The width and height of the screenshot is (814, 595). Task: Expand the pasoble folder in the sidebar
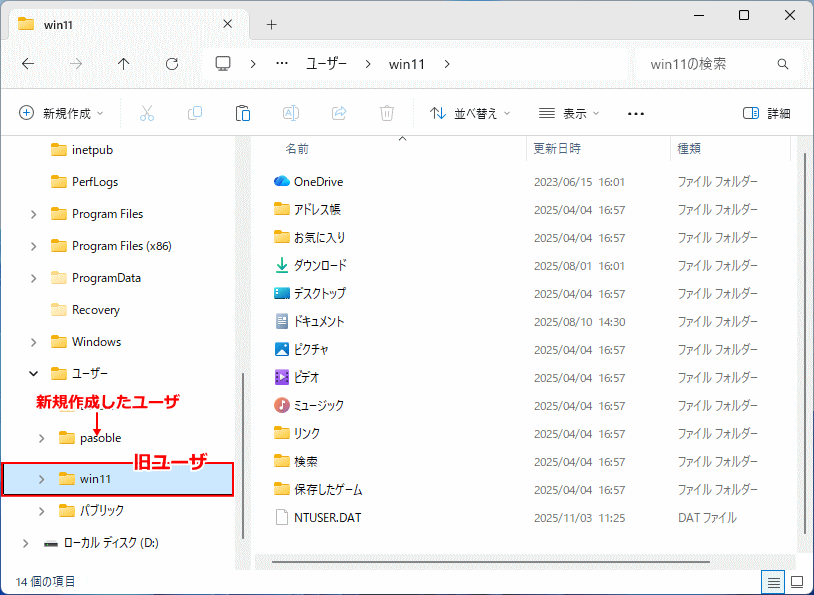pyautogui.click(x=40, y=437)
